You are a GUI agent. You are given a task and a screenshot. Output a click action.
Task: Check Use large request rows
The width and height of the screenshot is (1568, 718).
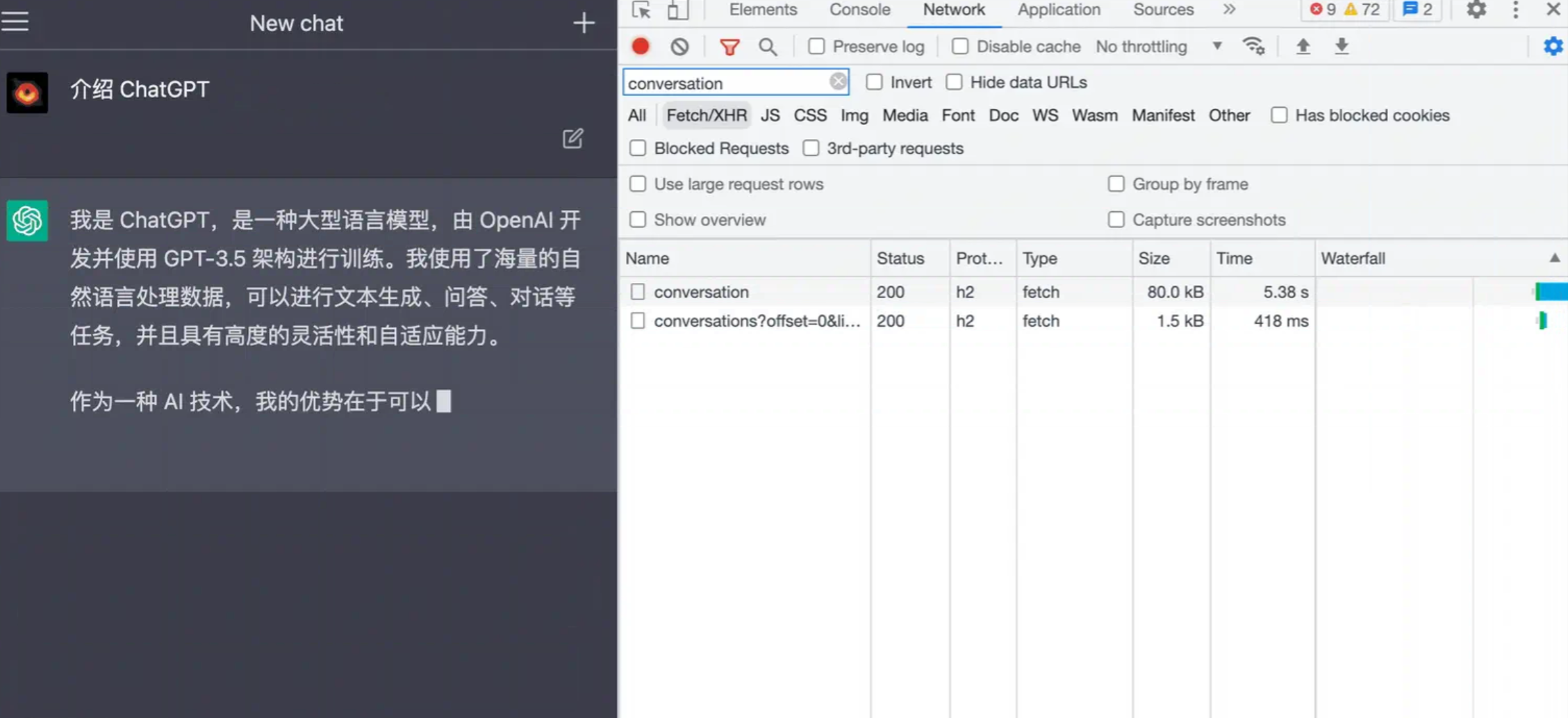(637, 184)
